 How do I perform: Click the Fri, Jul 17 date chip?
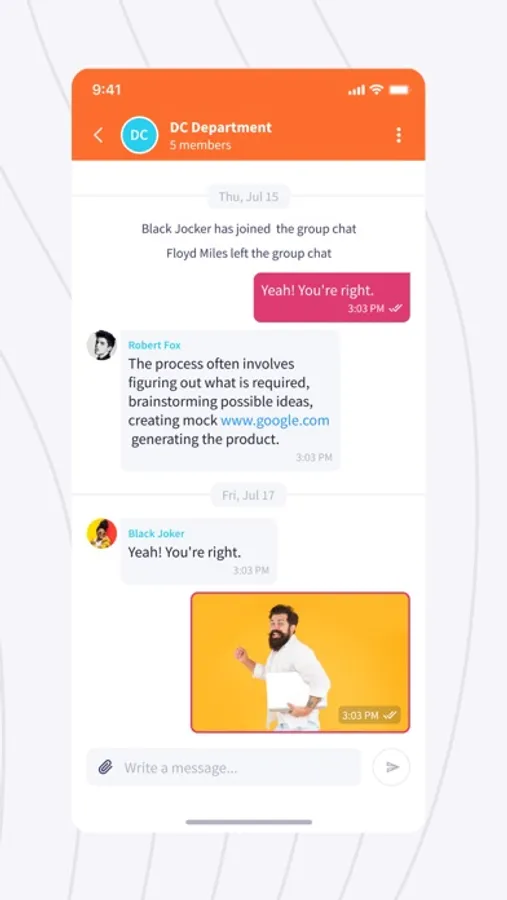pos(249,495)
